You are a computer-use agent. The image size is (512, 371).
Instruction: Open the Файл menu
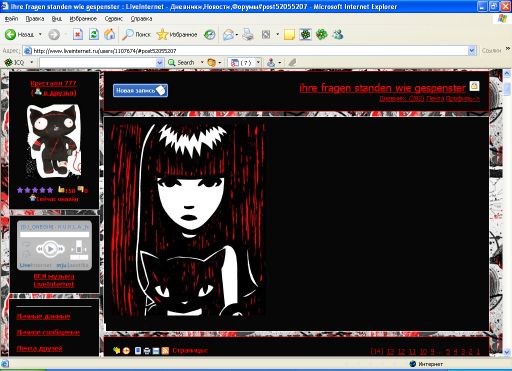pyautogui.click(x=11, y=19)
